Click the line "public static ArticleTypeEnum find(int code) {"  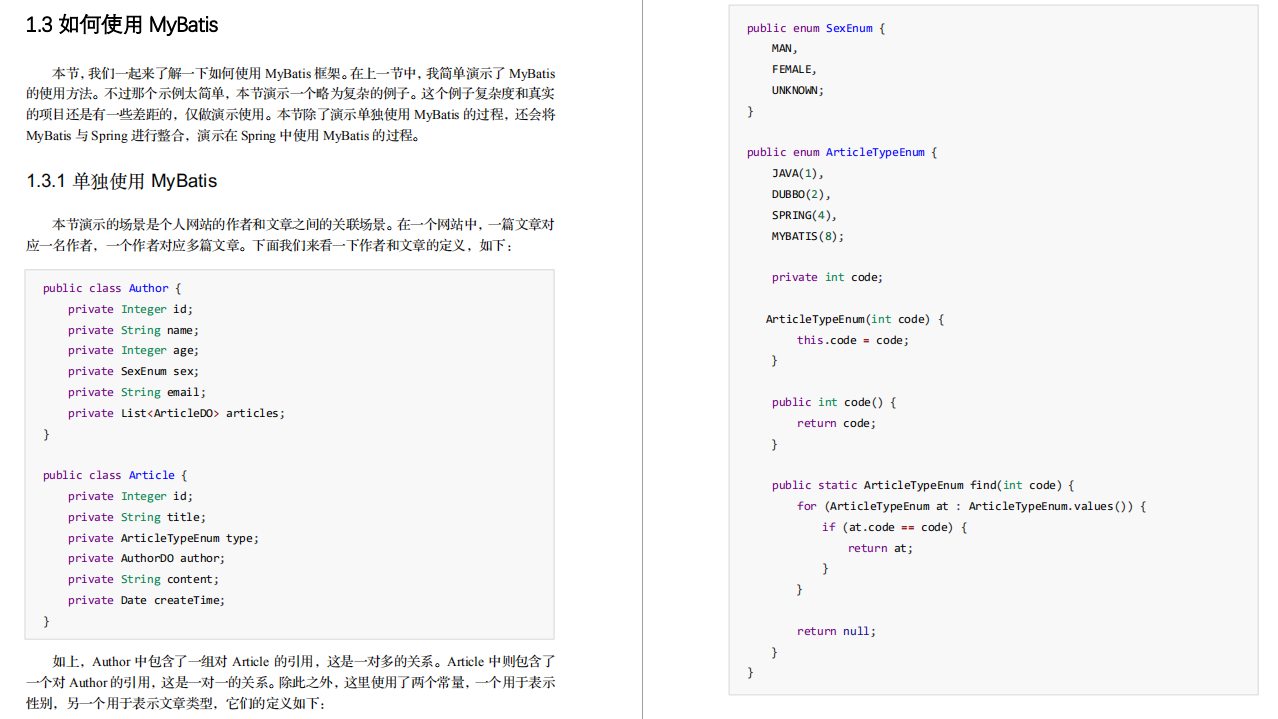click(x=923, y=485)
